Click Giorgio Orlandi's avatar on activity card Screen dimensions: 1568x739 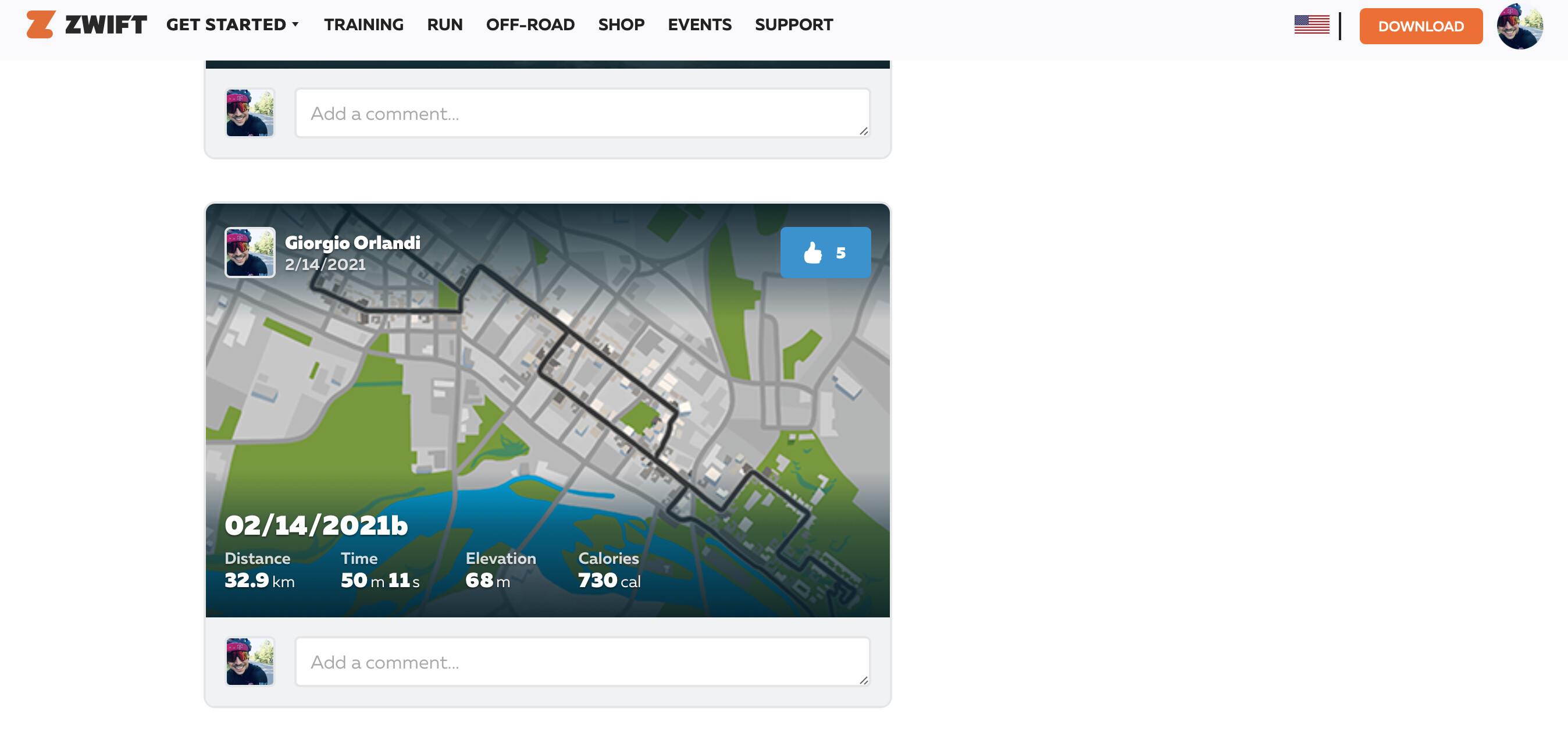(x=250, y=252)
